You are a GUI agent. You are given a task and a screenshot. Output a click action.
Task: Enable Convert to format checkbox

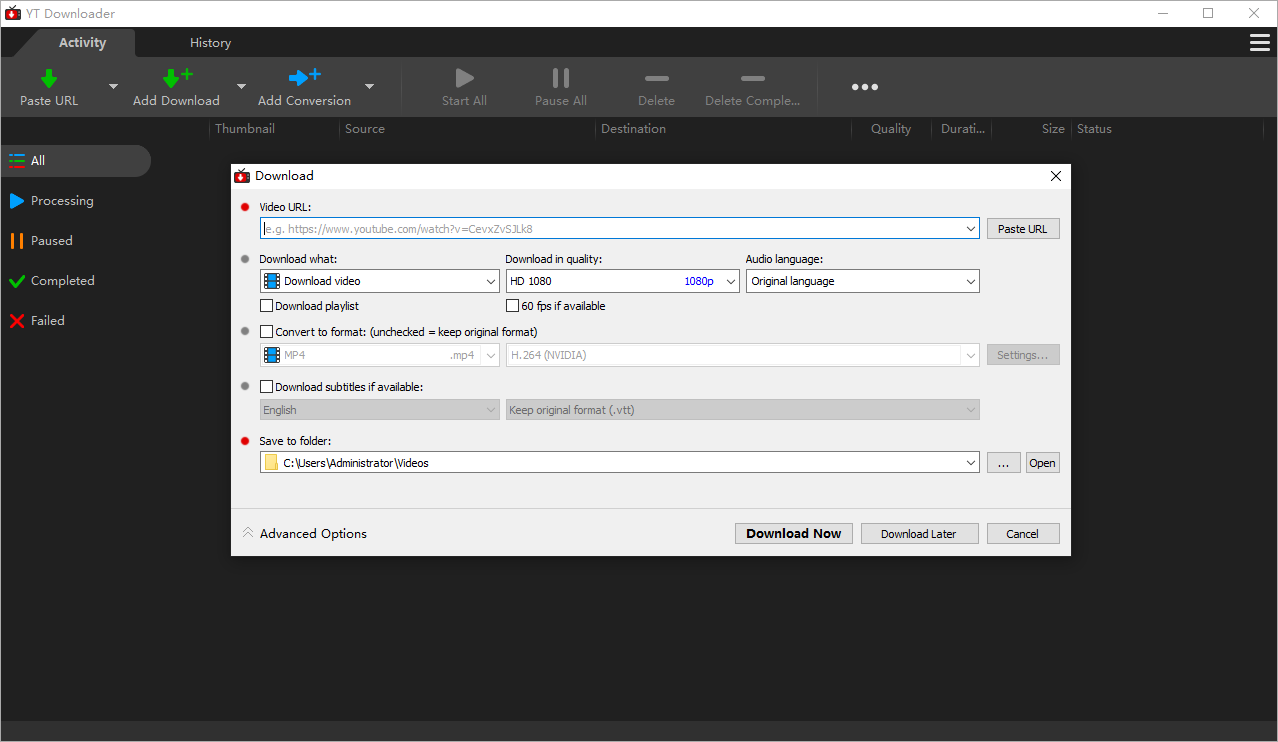pos(267,332)
